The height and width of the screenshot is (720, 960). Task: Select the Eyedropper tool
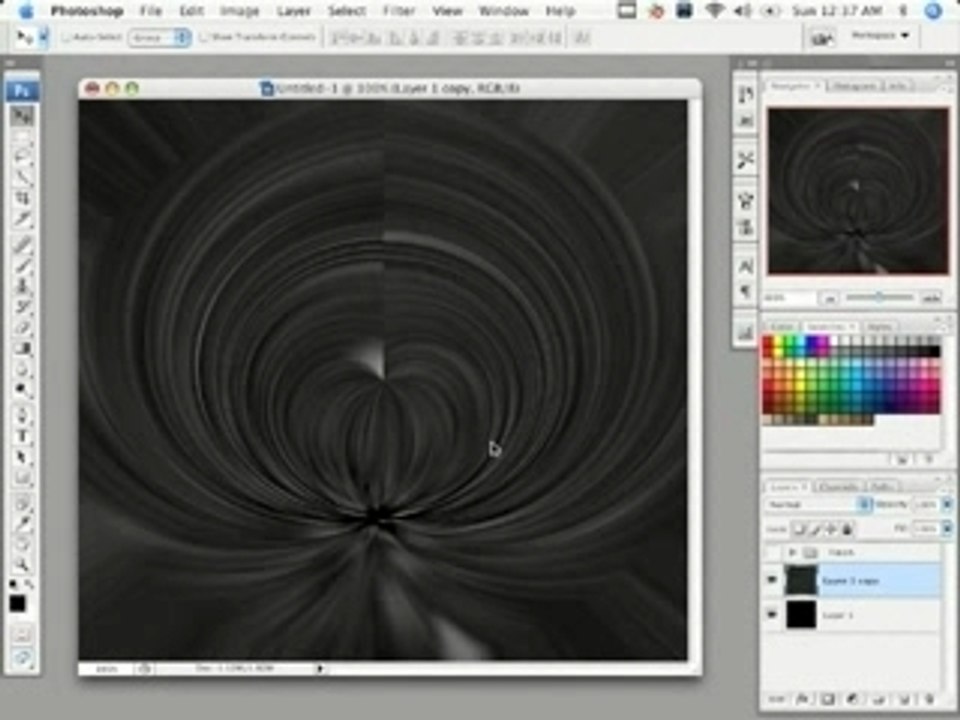tap(23, 523)
